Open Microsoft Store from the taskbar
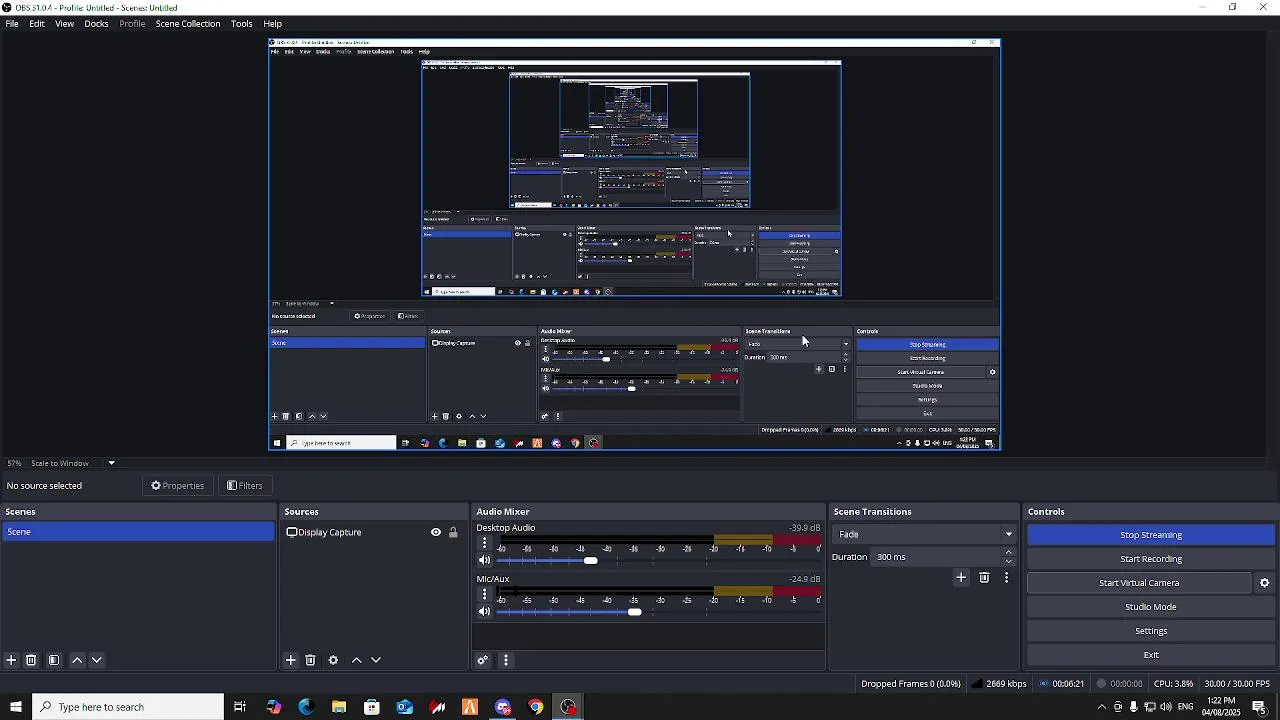1280x720 pixels. click(372, 707)
